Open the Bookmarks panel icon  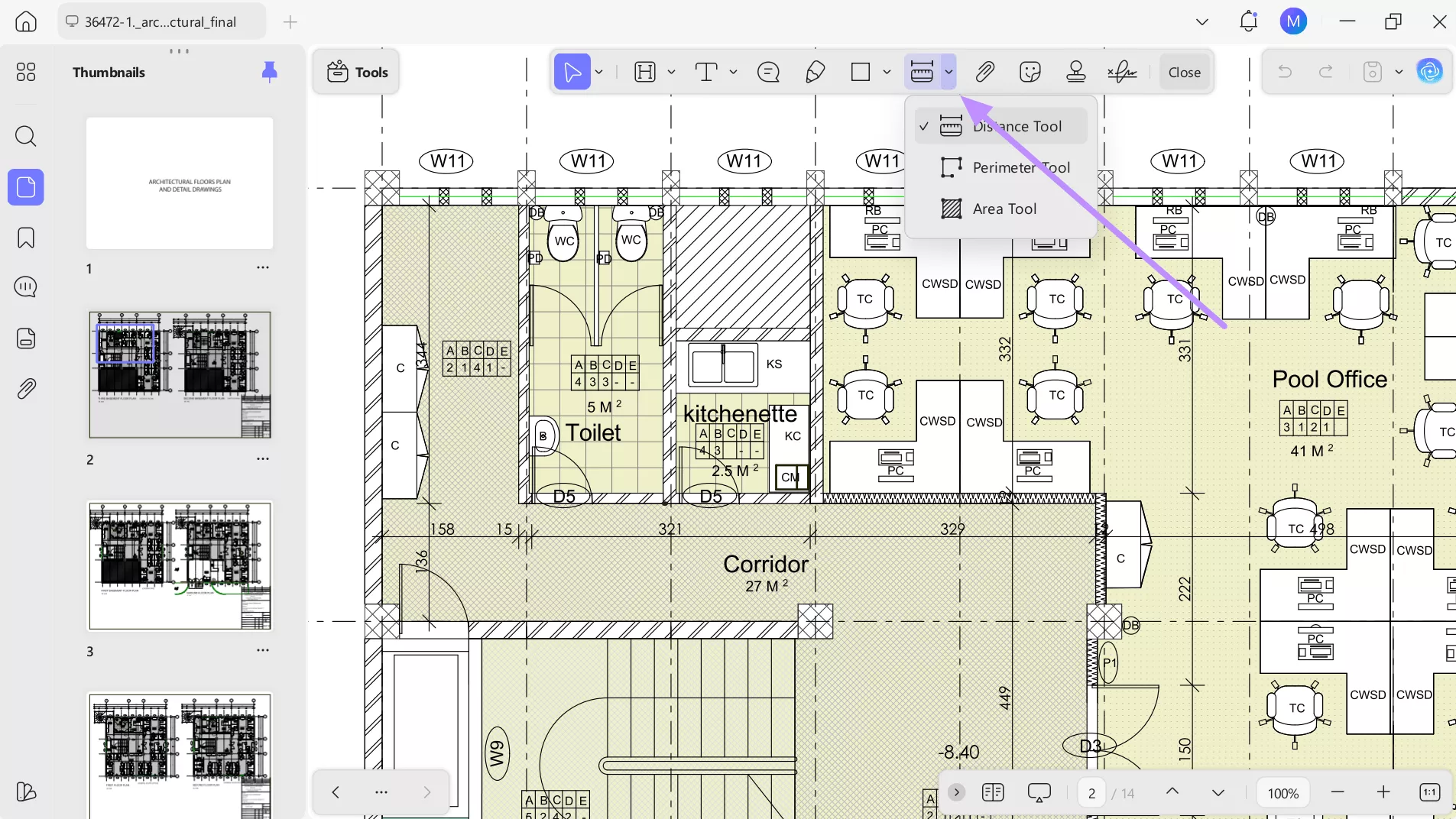(x=26, y=238)
